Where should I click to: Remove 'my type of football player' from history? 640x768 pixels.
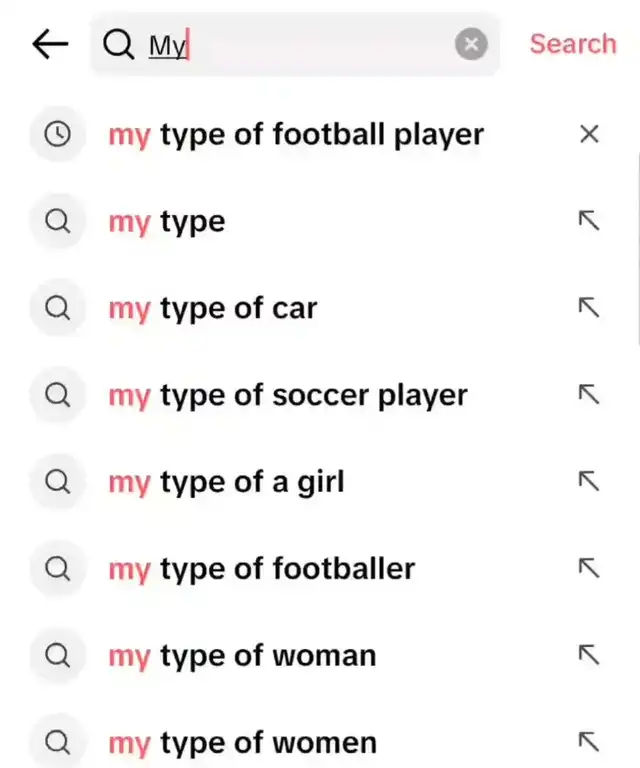[x=589, y=134]
